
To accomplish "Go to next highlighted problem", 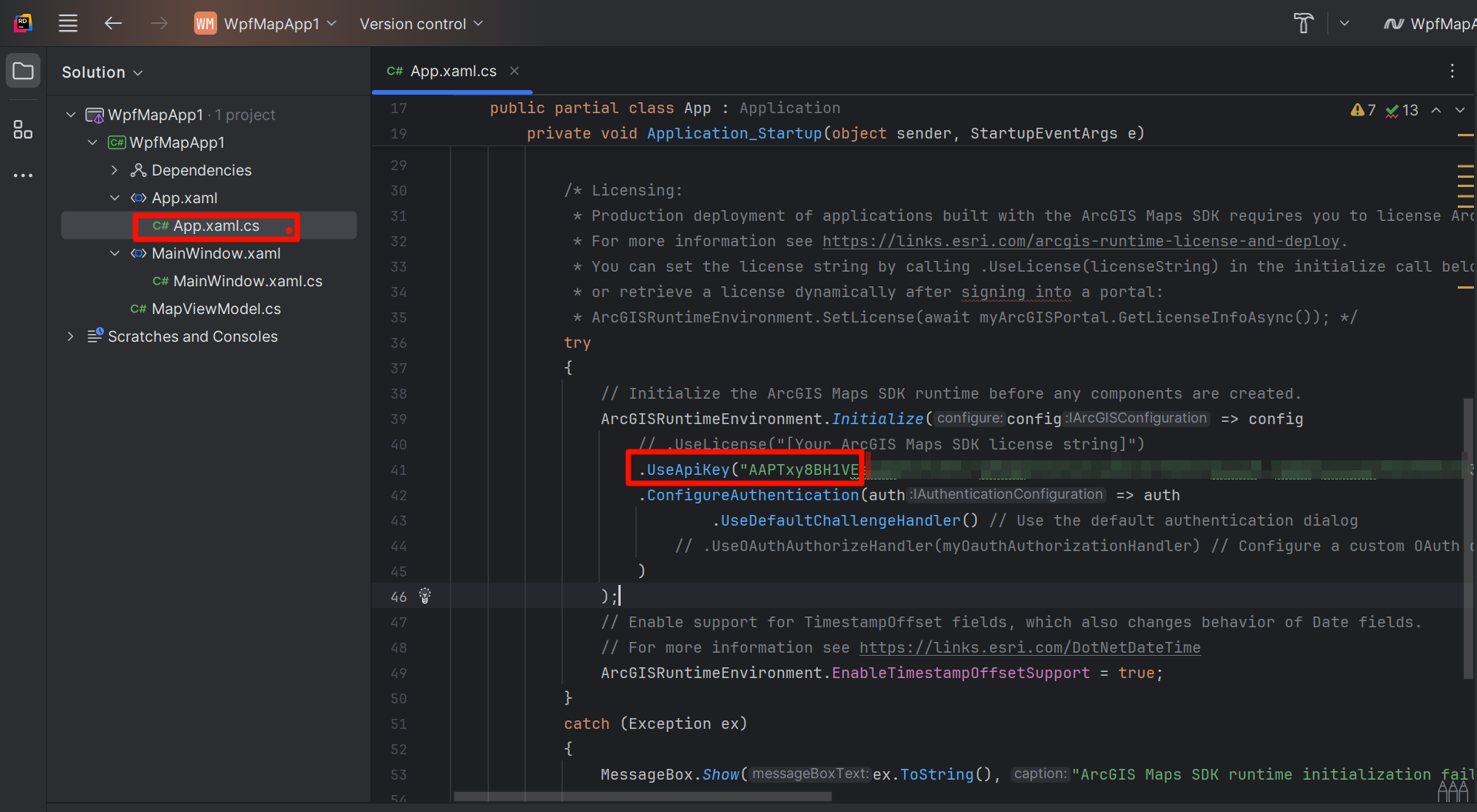I will pyautogui.click(x=1460, y=110).
